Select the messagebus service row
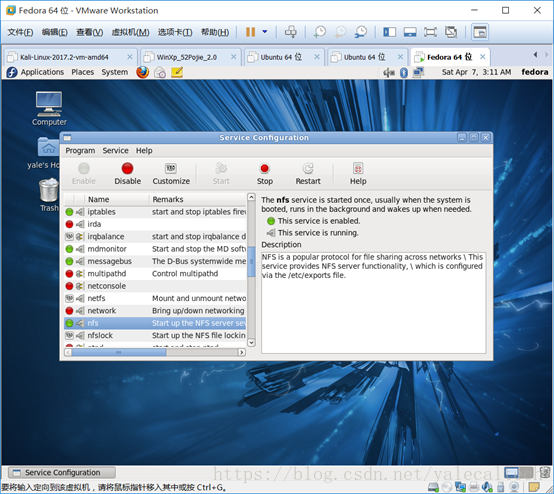The width and height of the screenshot is (554, 494). point(155,261)
